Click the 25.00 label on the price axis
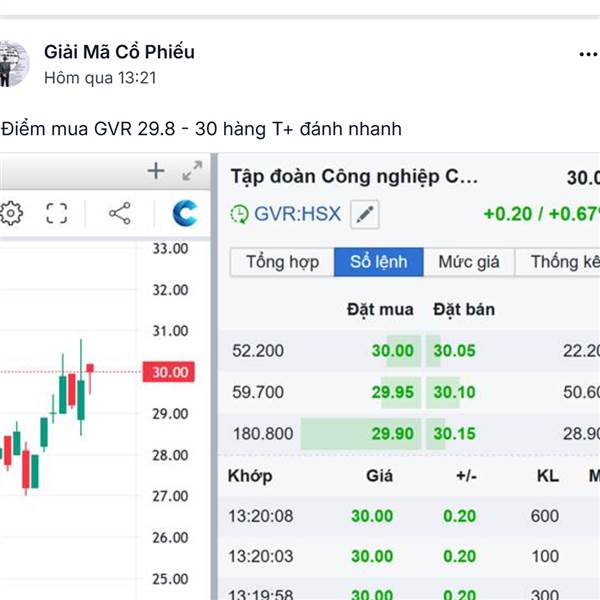 (x=170, y=579)
